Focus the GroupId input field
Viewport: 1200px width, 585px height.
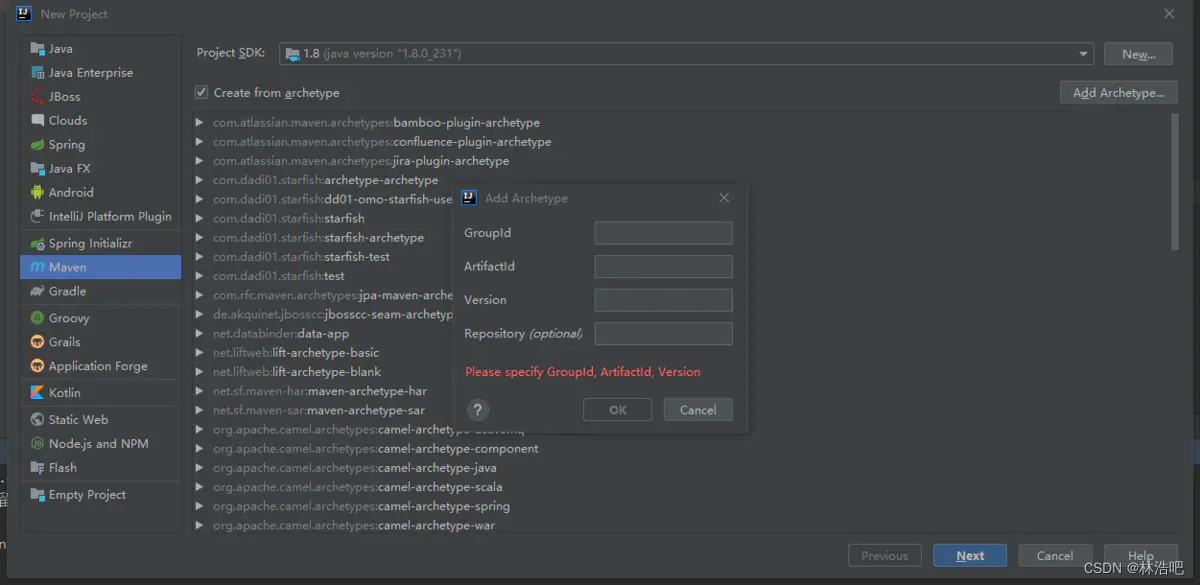[663, 233]
